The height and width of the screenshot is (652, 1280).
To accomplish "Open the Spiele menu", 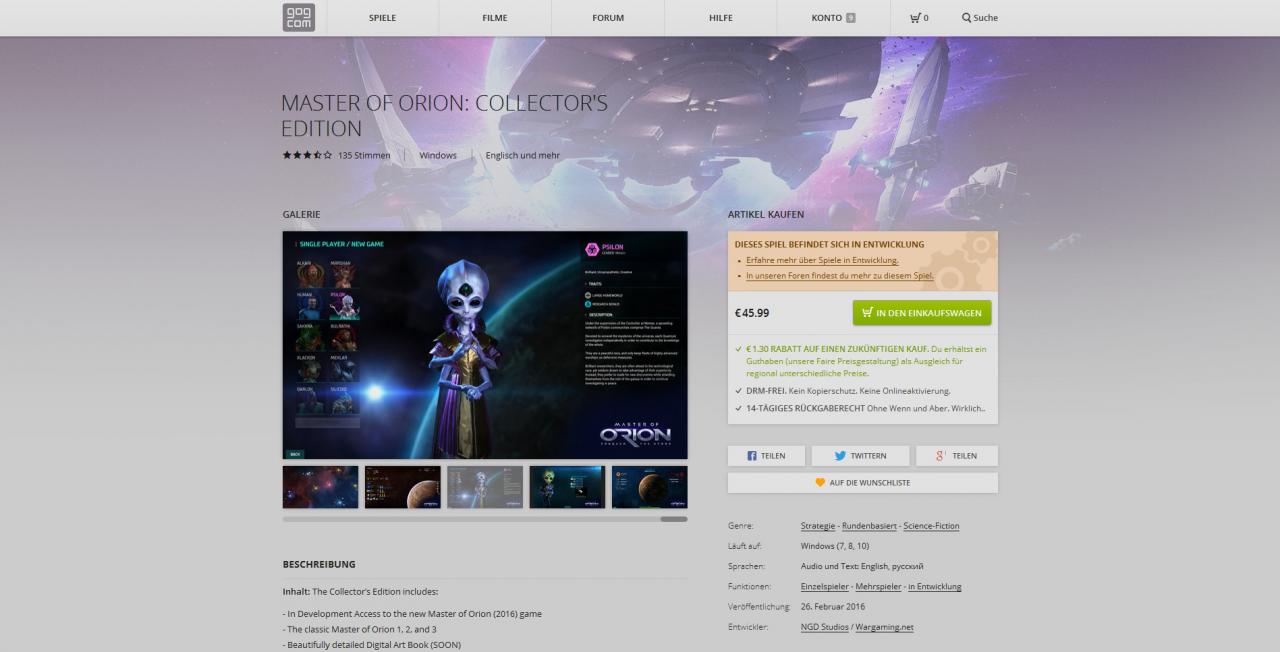I will coord(382,18).
